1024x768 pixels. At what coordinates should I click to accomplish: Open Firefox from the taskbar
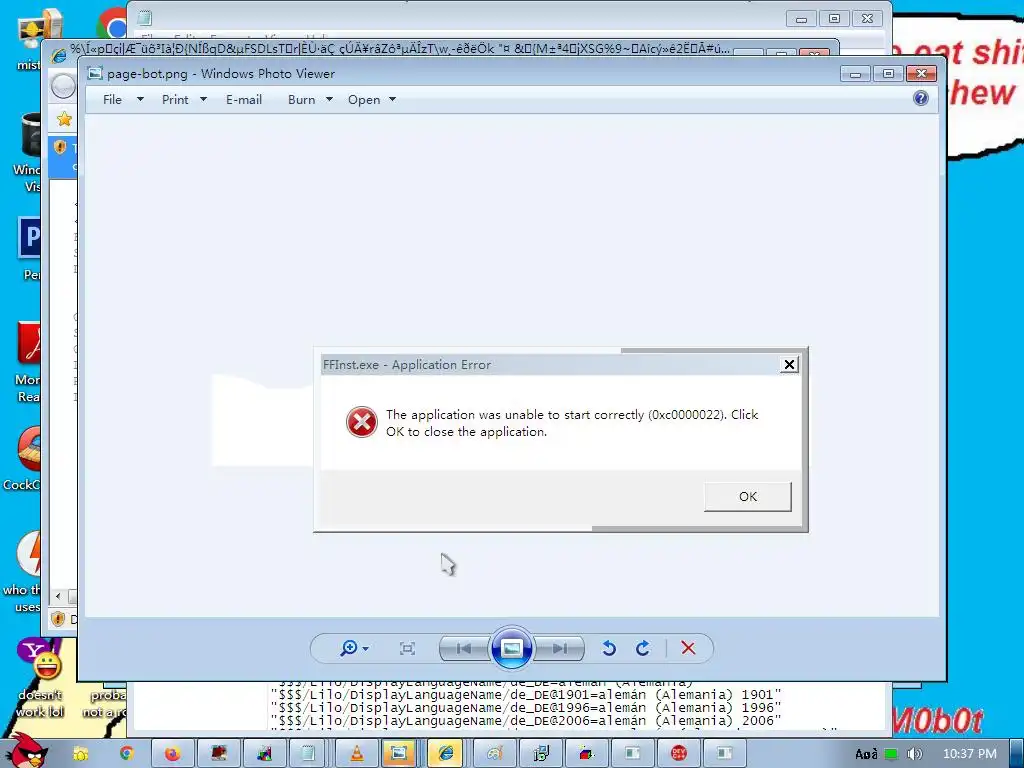pos(172,754)
